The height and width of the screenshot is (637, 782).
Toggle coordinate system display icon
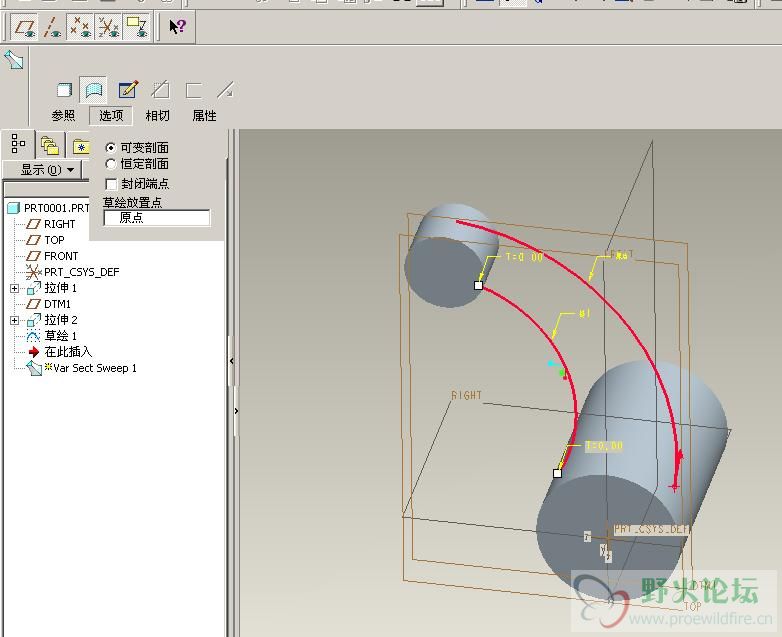click(x=108, y=27)
